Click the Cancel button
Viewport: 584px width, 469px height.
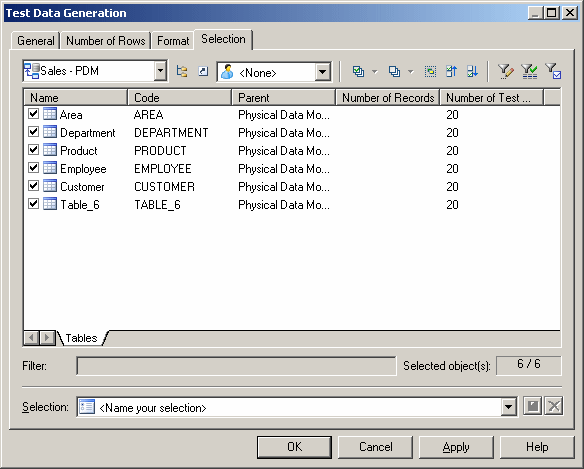pos(375,447)
